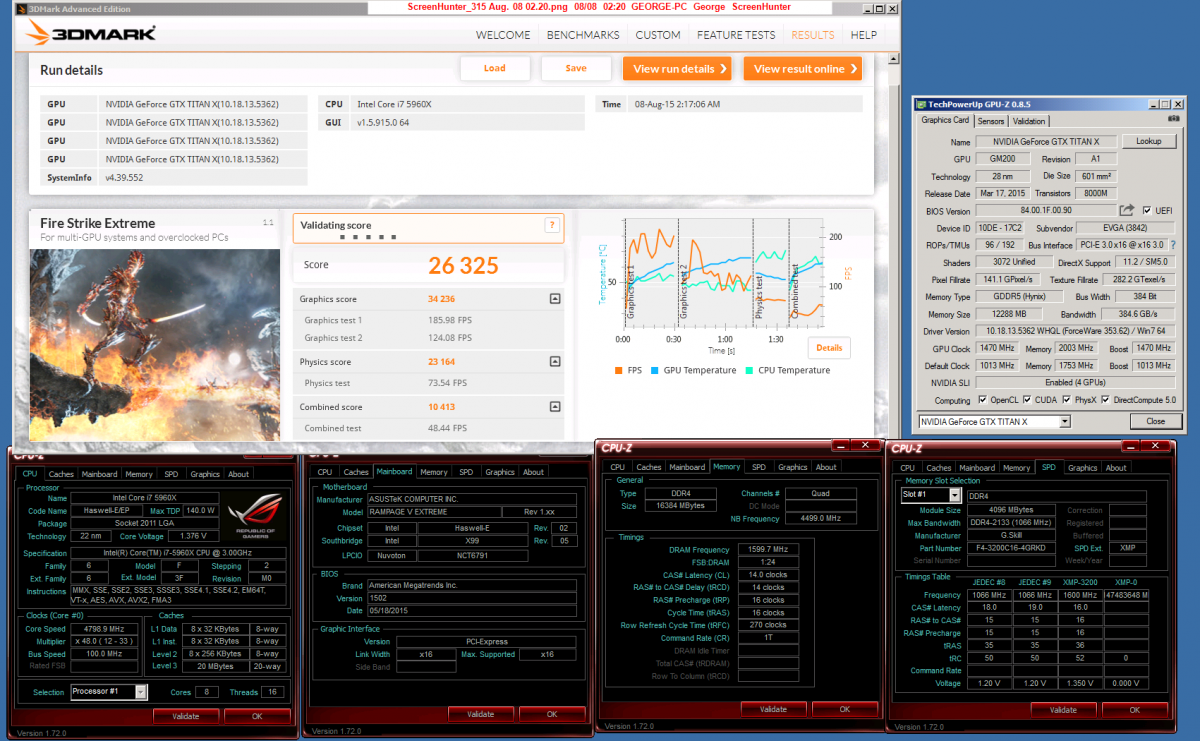Open the BENCHMARKS tab in 3DMark
1200x741 pixels.
point(583,35)
